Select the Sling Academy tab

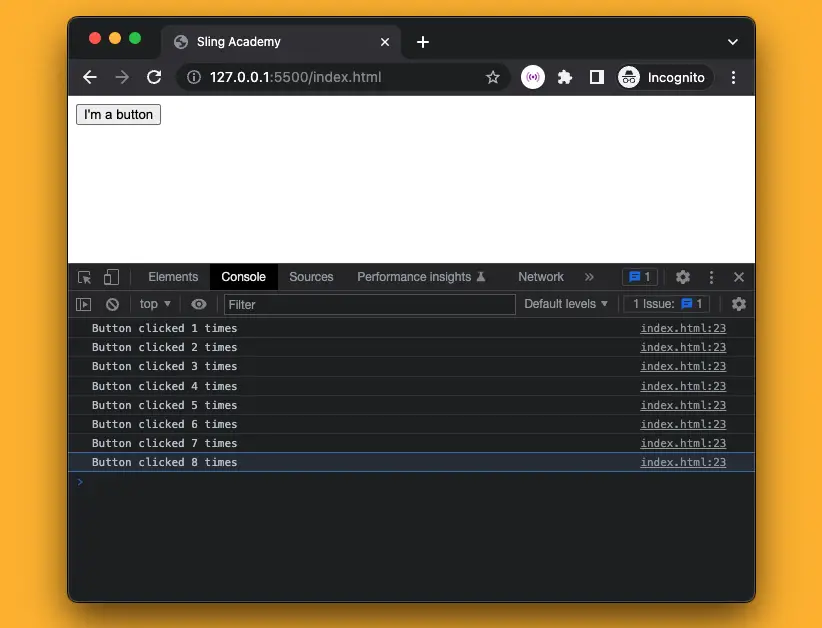[x=281, y=42]
